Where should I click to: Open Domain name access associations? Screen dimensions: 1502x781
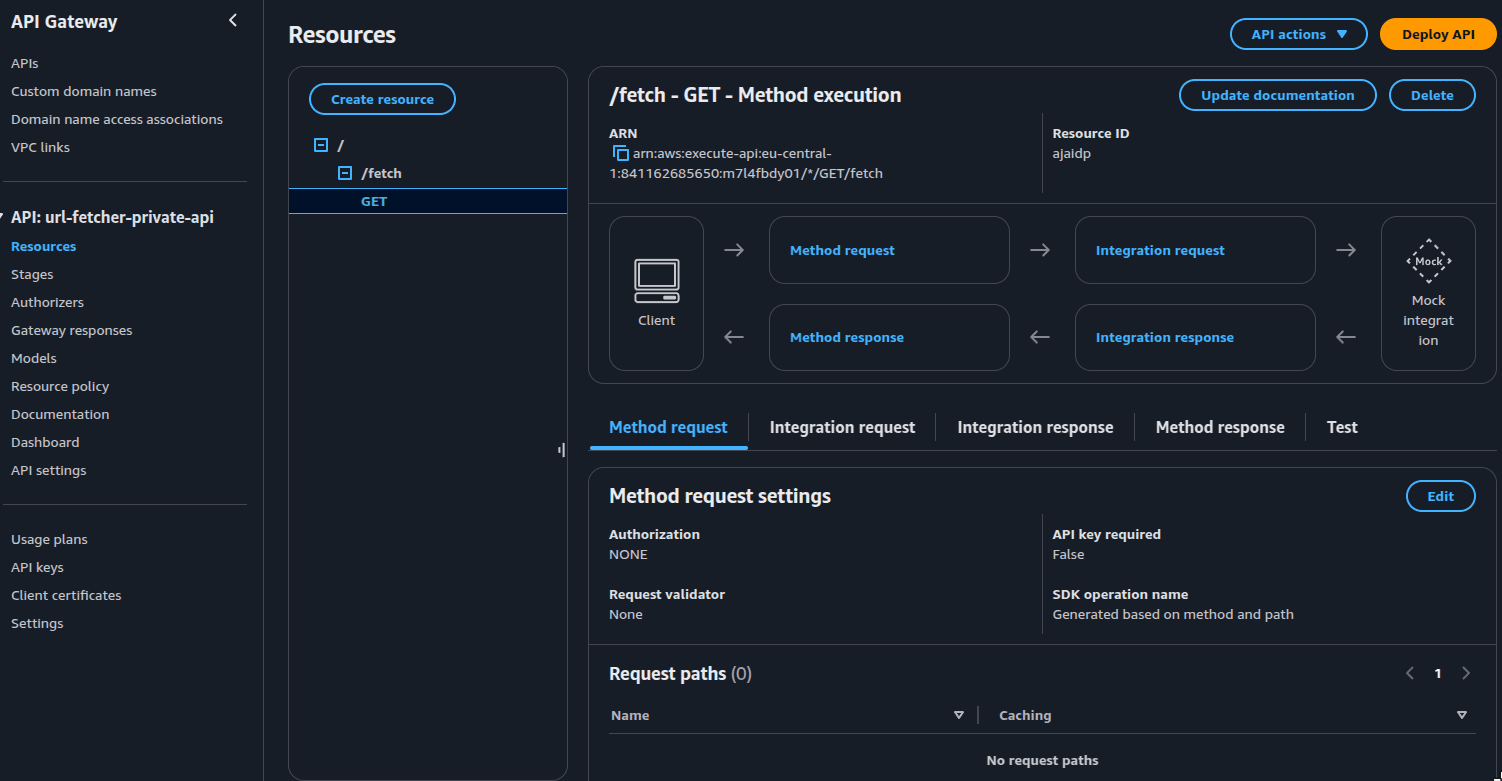click(x=117, y=119)
